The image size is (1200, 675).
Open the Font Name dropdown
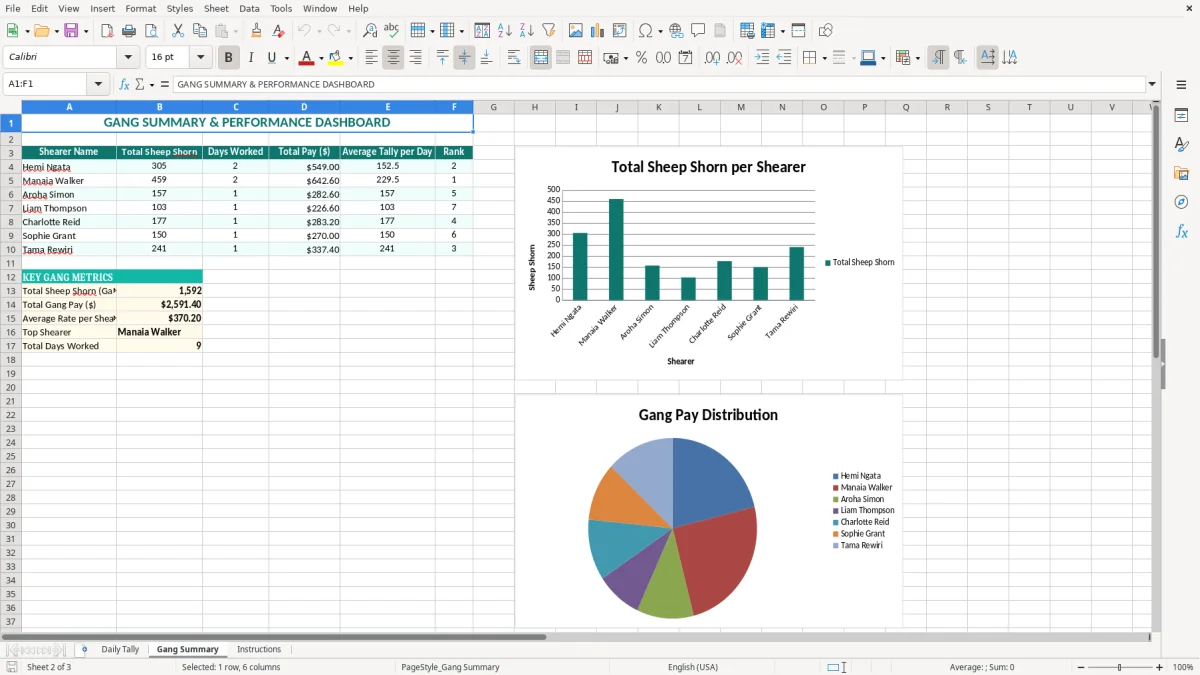pos(128,58)
